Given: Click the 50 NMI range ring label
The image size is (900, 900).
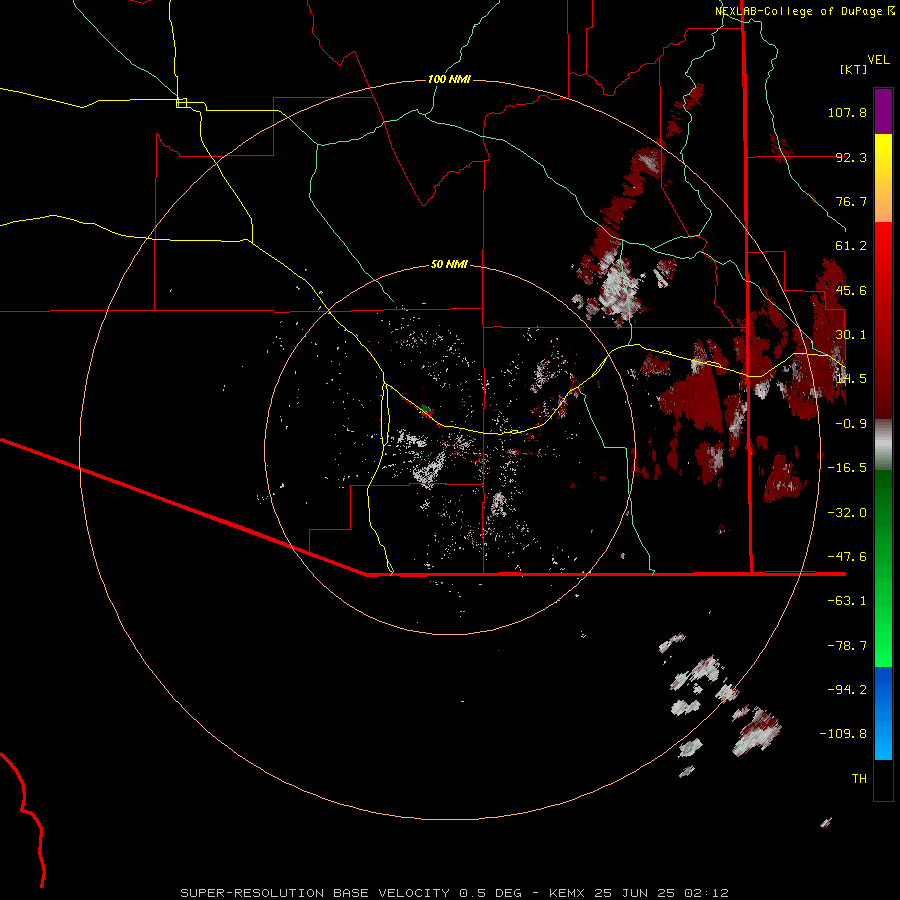Looking at the screenshot, I should tap(449, 265).
